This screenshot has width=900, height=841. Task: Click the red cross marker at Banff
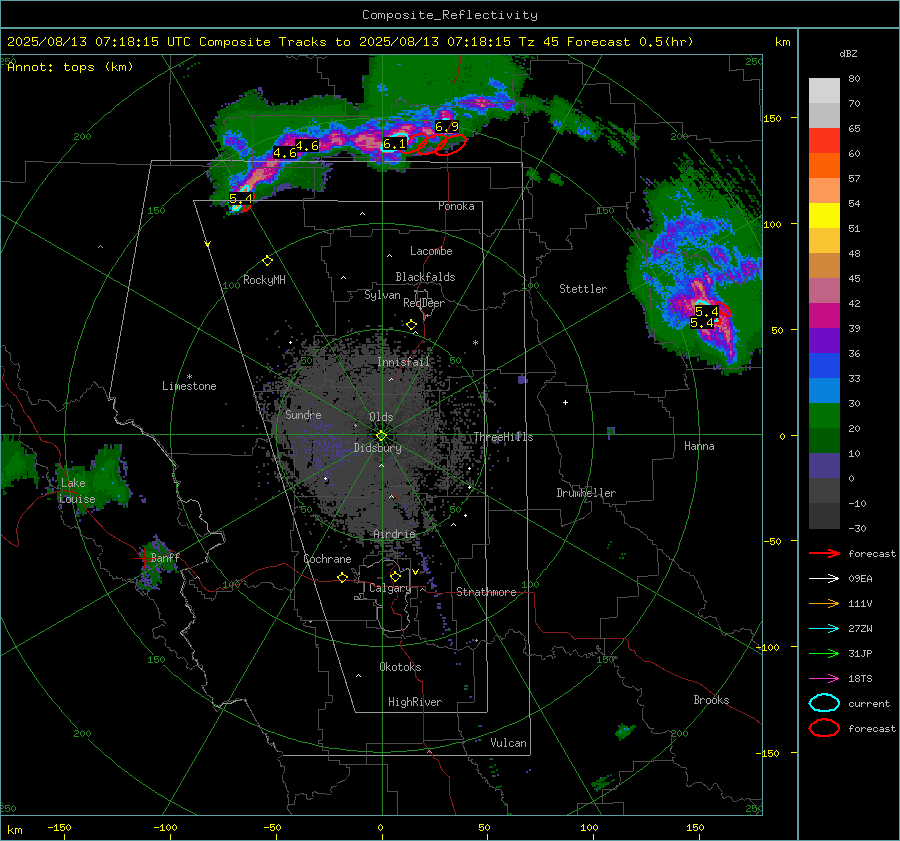(x=143, y=557)
